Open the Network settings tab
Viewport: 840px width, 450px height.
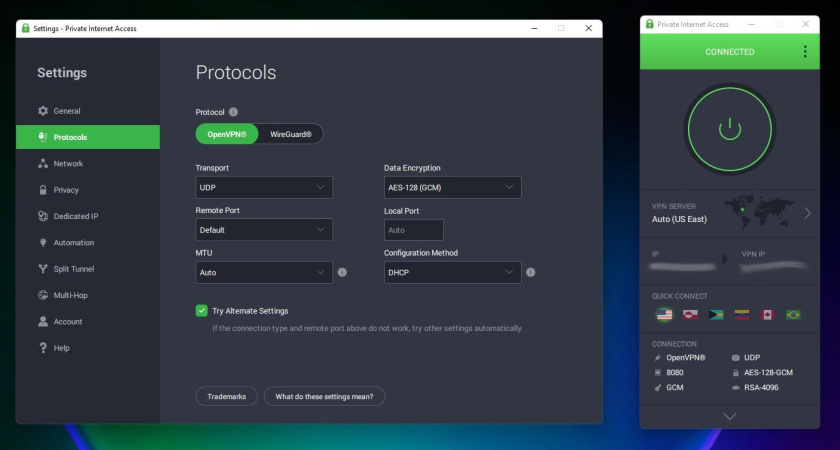pyautogui.click(x=68, y=163)
